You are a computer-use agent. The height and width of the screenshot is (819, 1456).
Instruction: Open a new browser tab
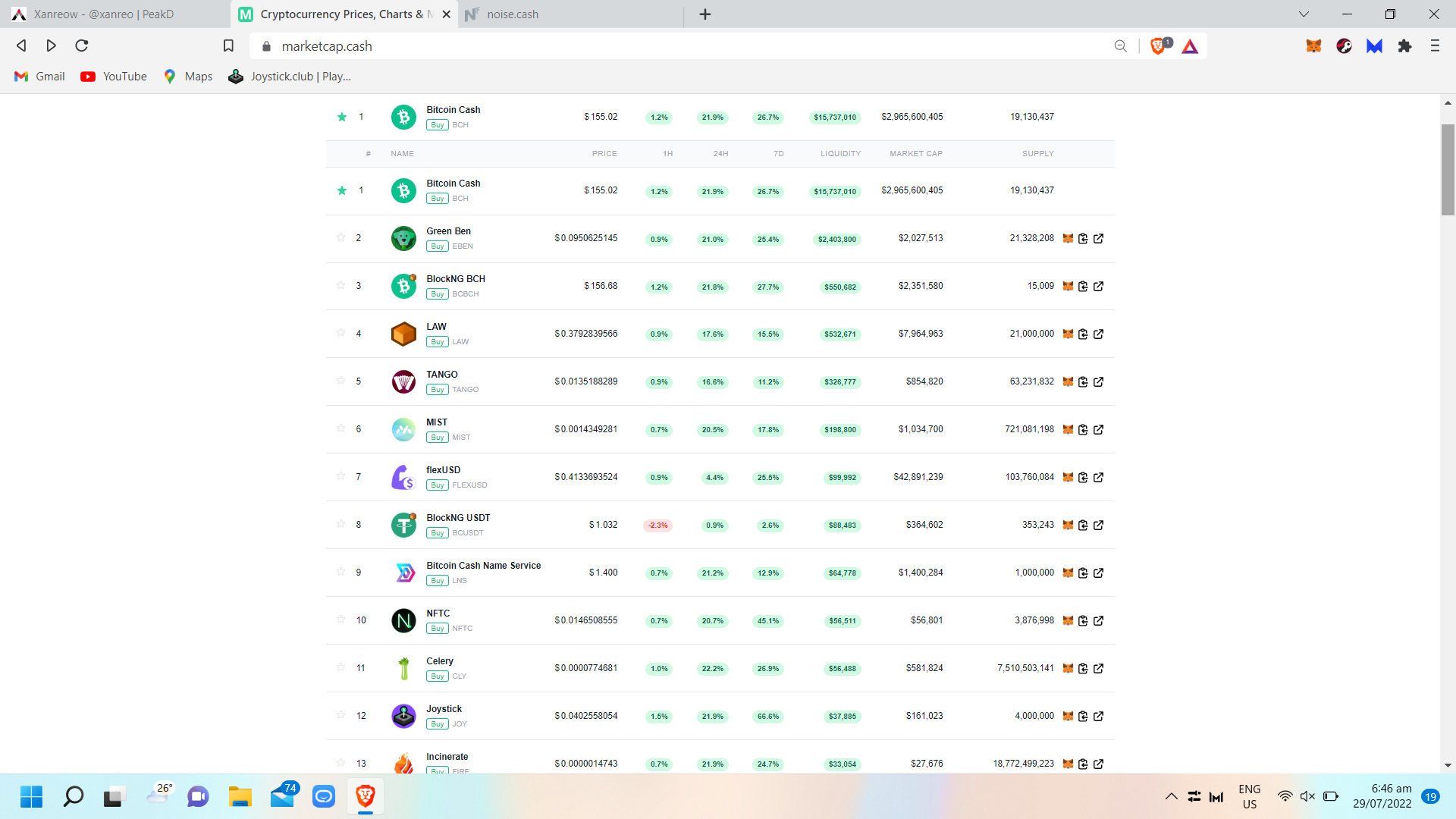tap(705, 14)
